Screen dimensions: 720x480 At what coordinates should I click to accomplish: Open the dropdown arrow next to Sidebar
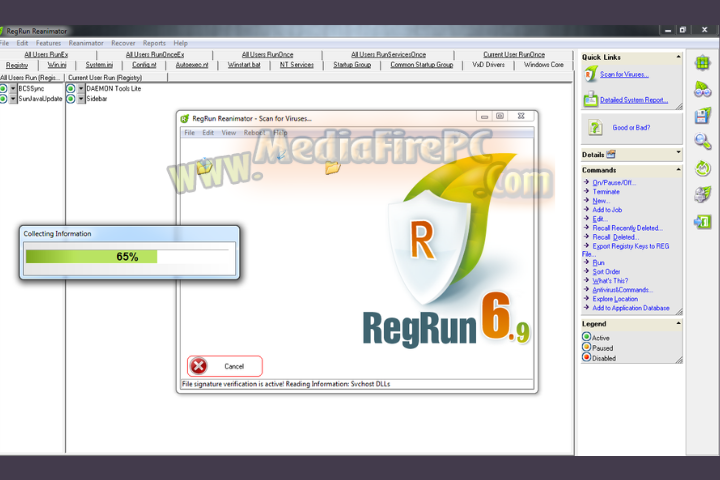[81, 98]
